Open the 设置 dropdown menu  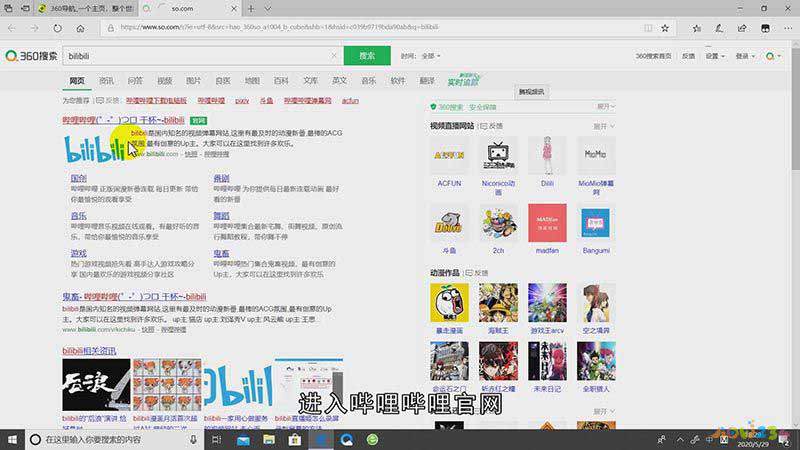(x=715, y=56)
